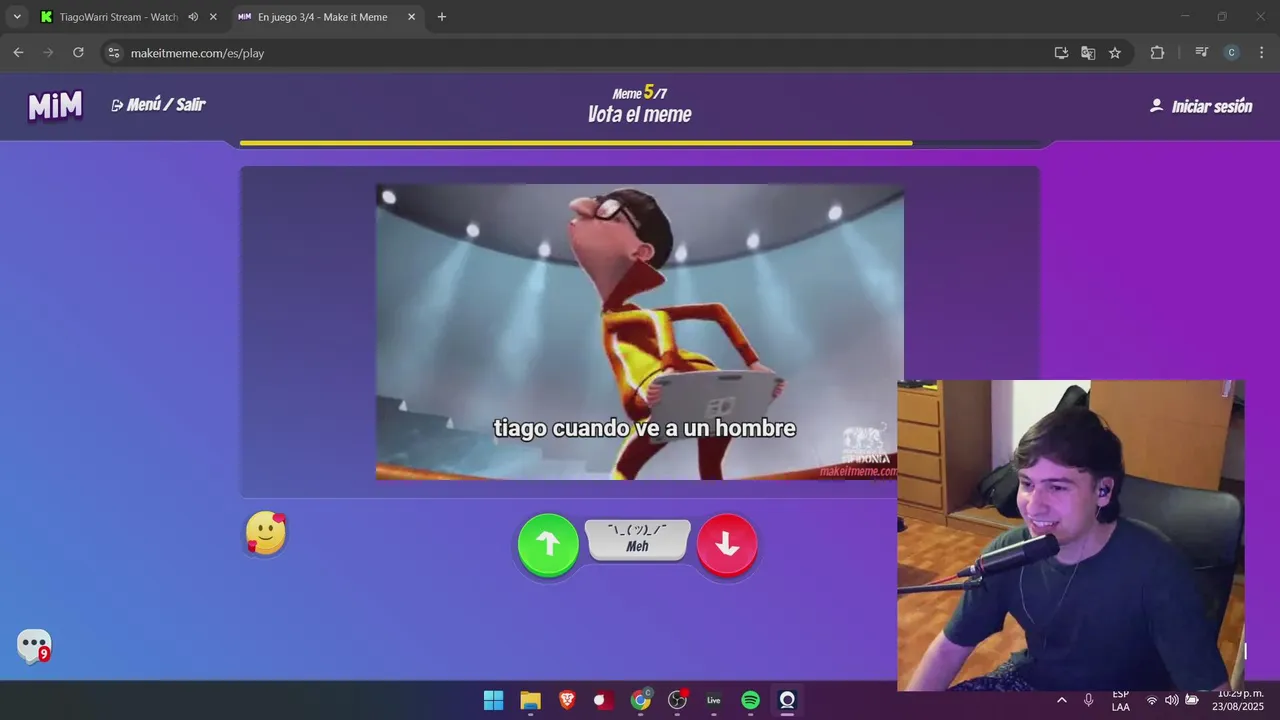Mute the TiagoWarri Stream tab audio
The height and width of the screenshot is (720, 1280).
tap(193, 17)
